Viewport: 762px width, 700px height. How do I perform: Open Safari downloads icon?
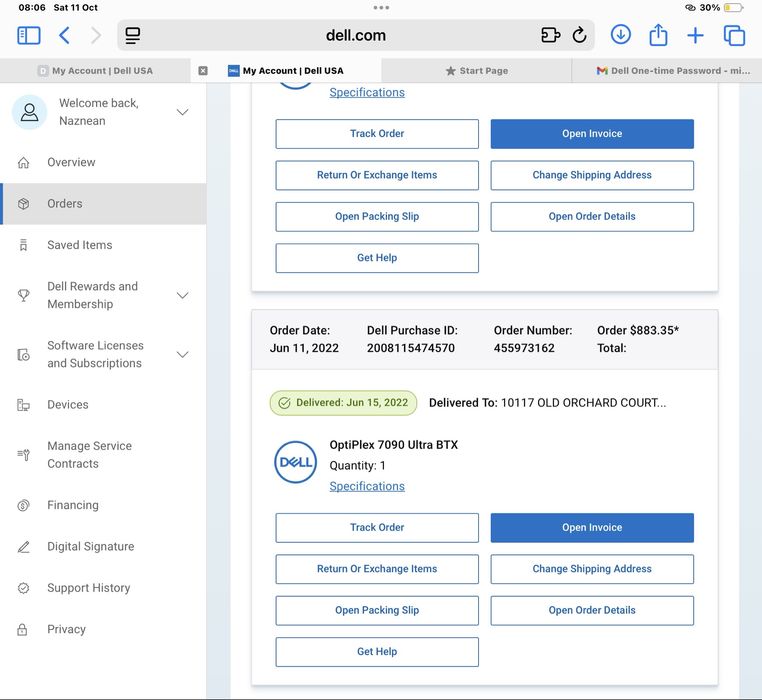click(621, 35)
